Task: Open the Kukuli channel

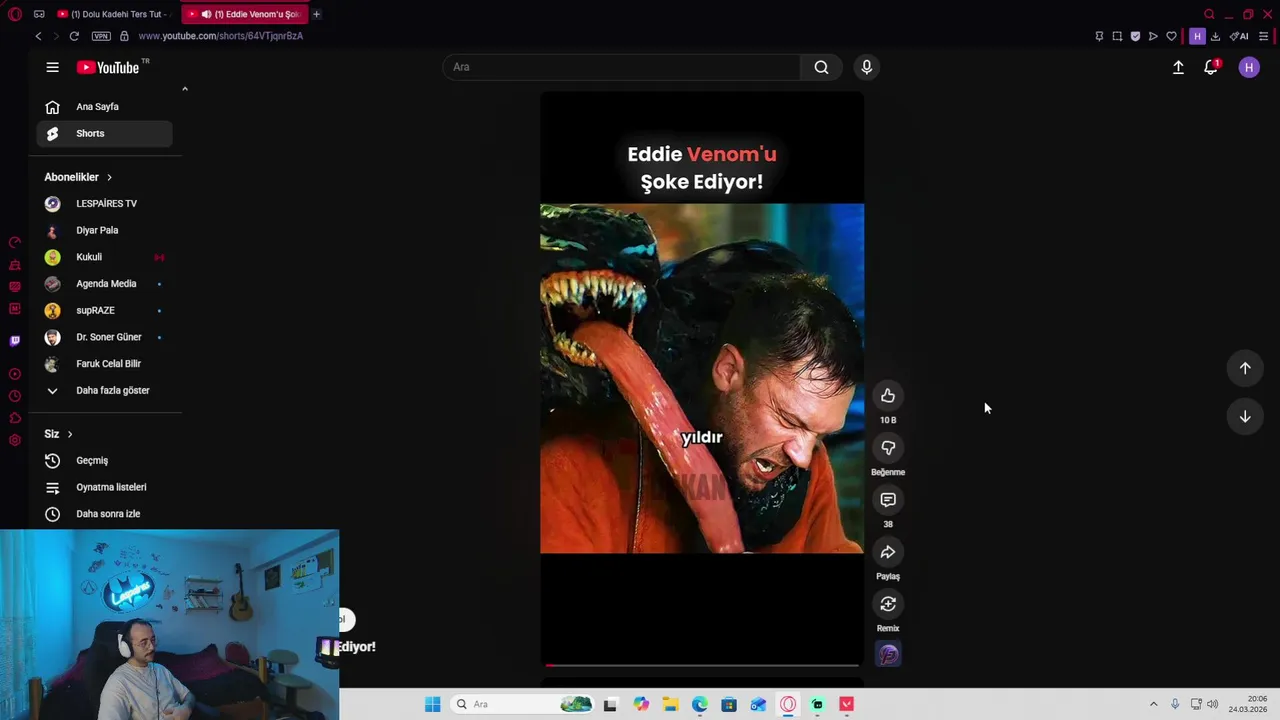Action: pos(104,257)
